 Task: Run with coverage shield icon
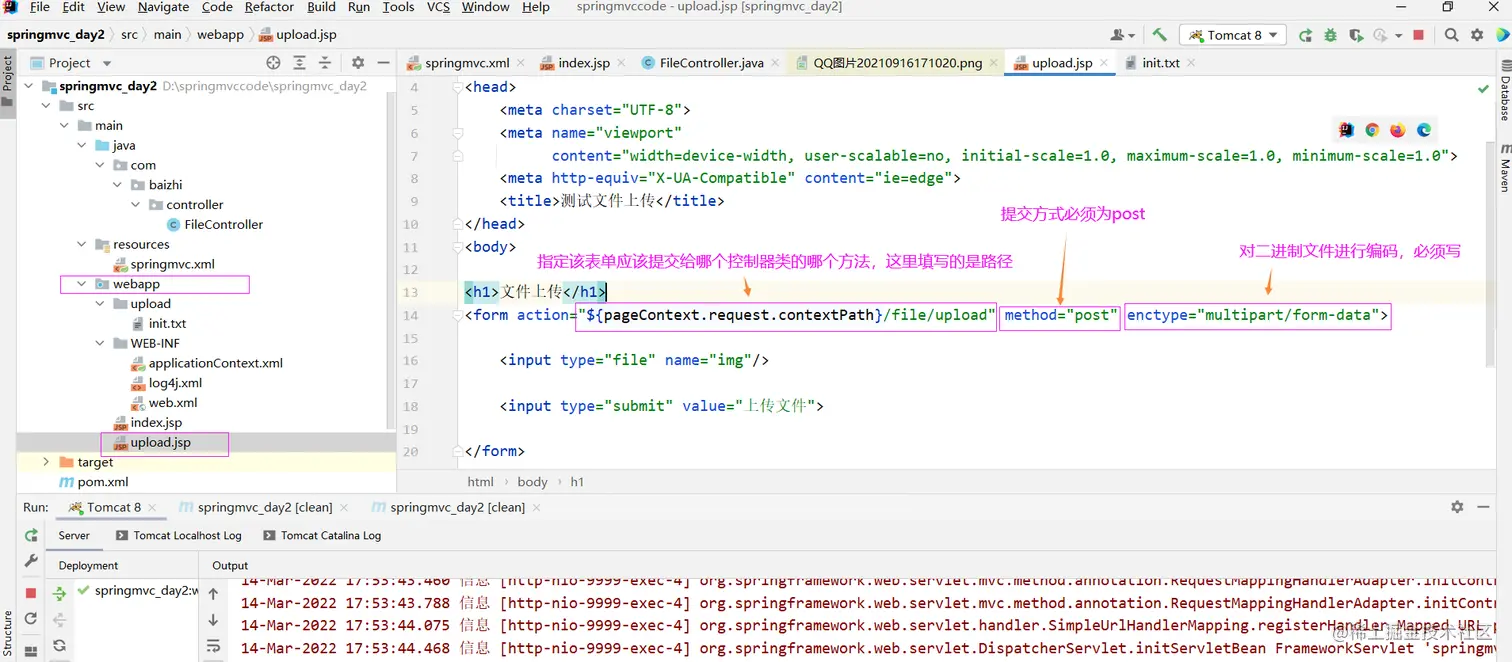tap(1356, 35)
